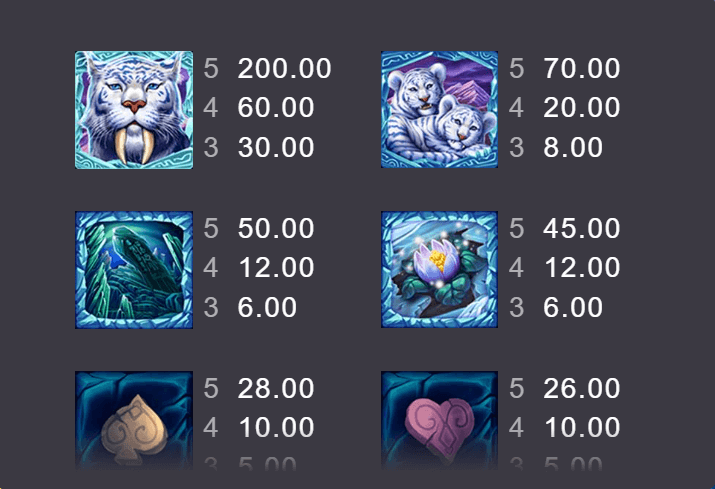
Task: Click the 45.00 lotus flower payout
Action: pos(581,228)
